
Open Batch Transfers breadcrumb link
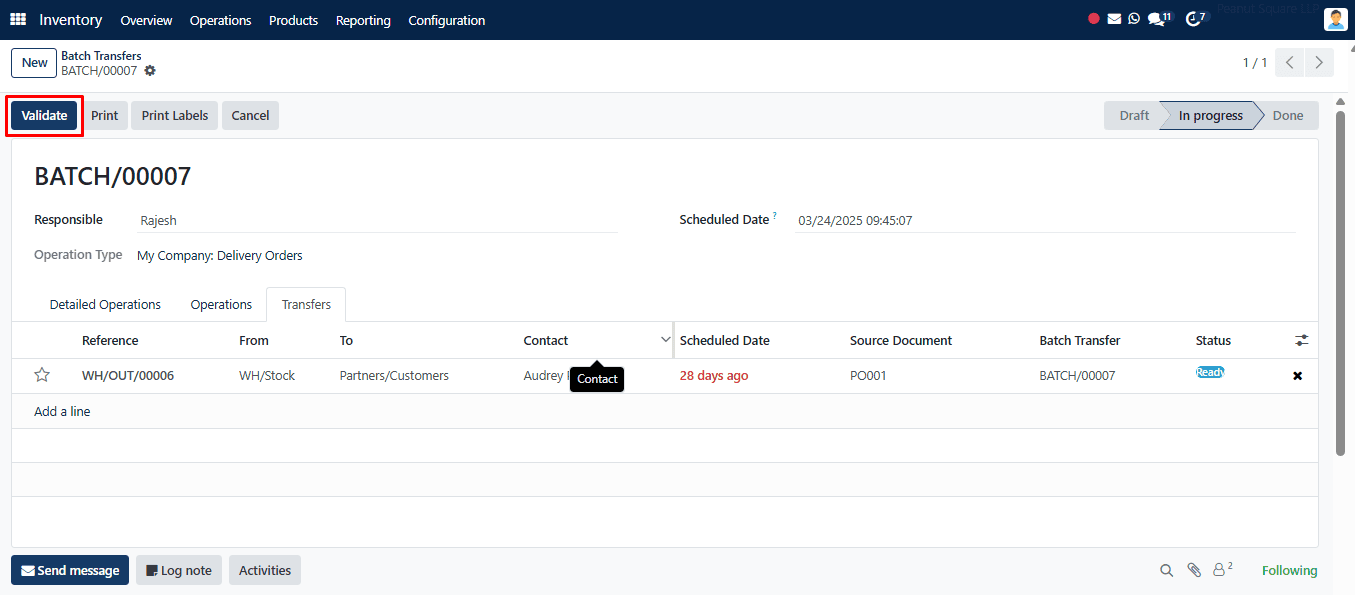(101, 56)
